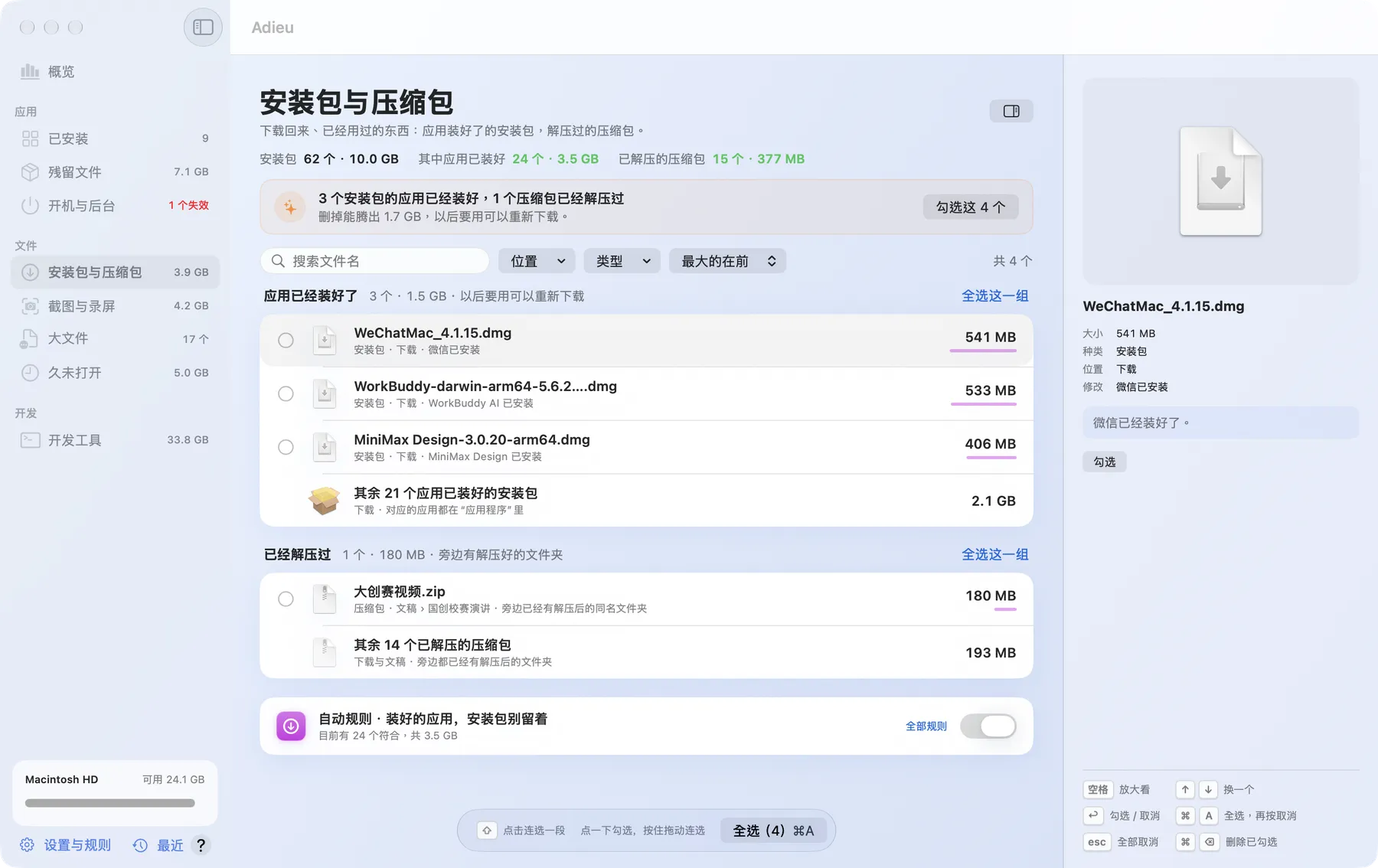Image resolution: width=1378 pixels, height=868 pixels.
Task: Click the sparkle suggestion icon in the banner
Action: 290,207
